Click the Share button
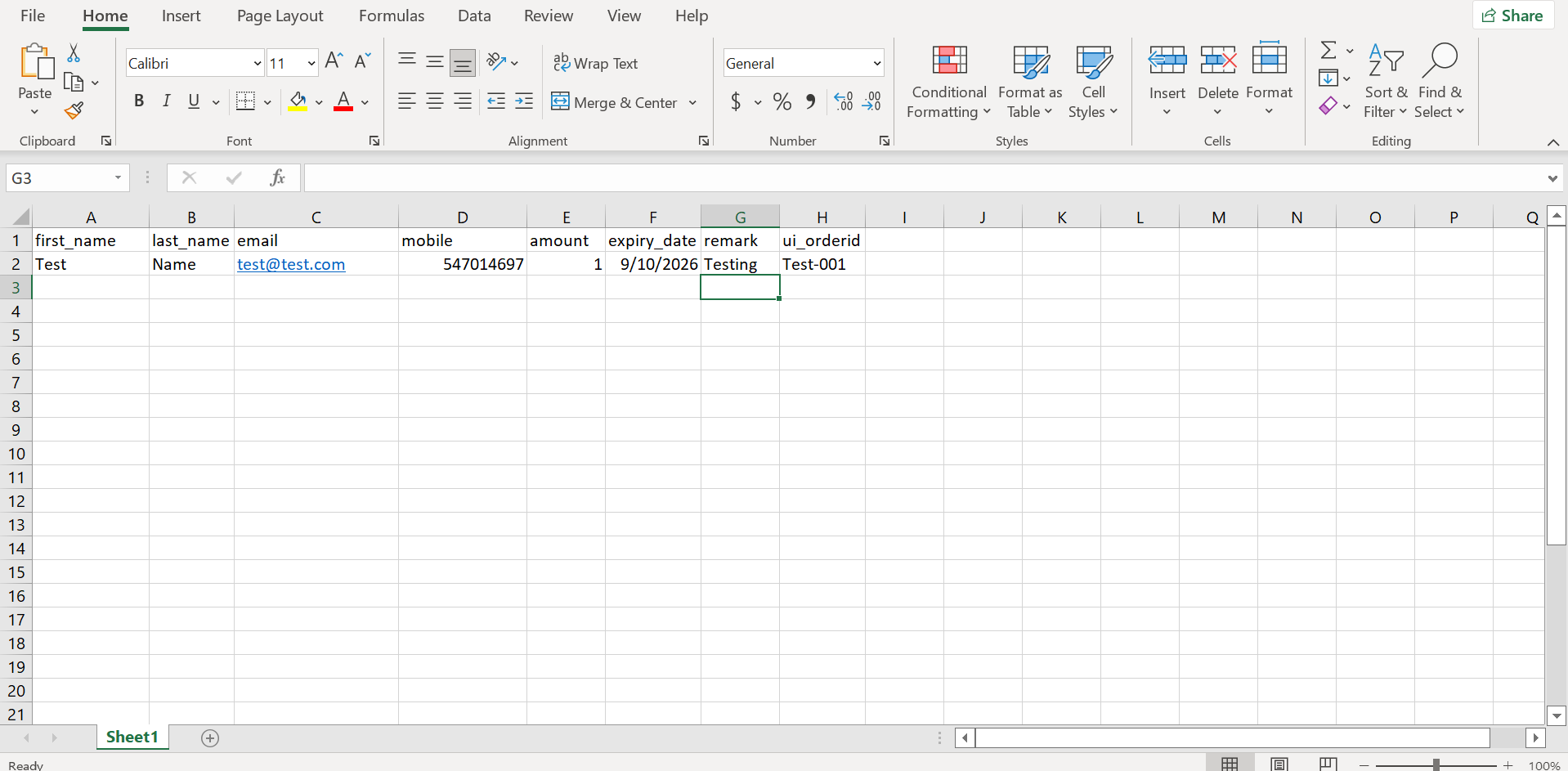The width and height of the screenshot is (1568, 771). coord(1513,16)
